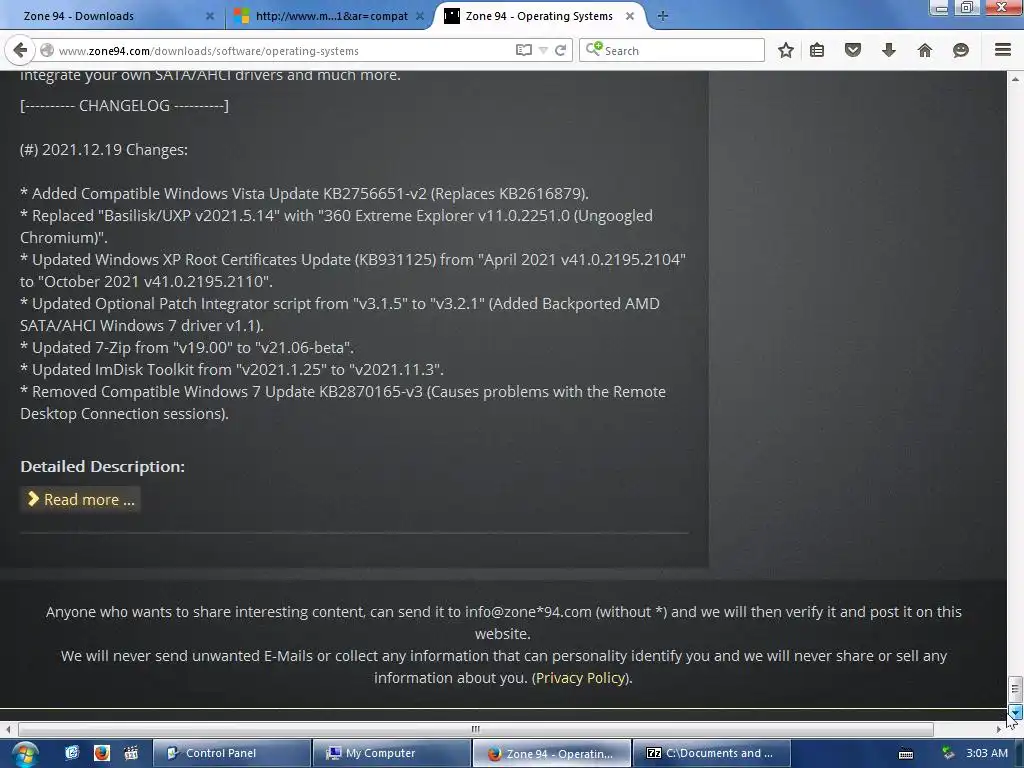Open the Downloads arrow panel

coord(889,50)
